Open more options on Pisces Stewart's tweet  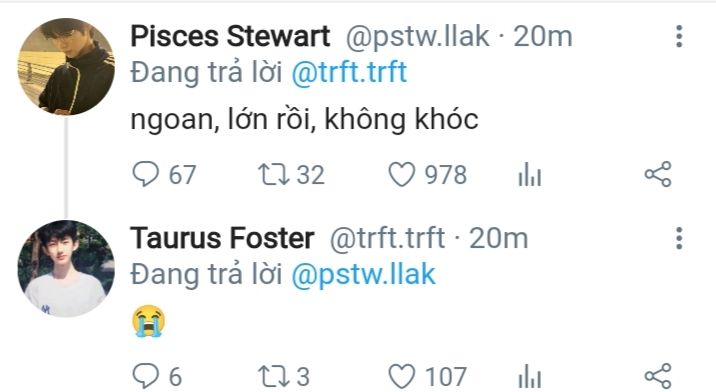(x=679, y=36)
